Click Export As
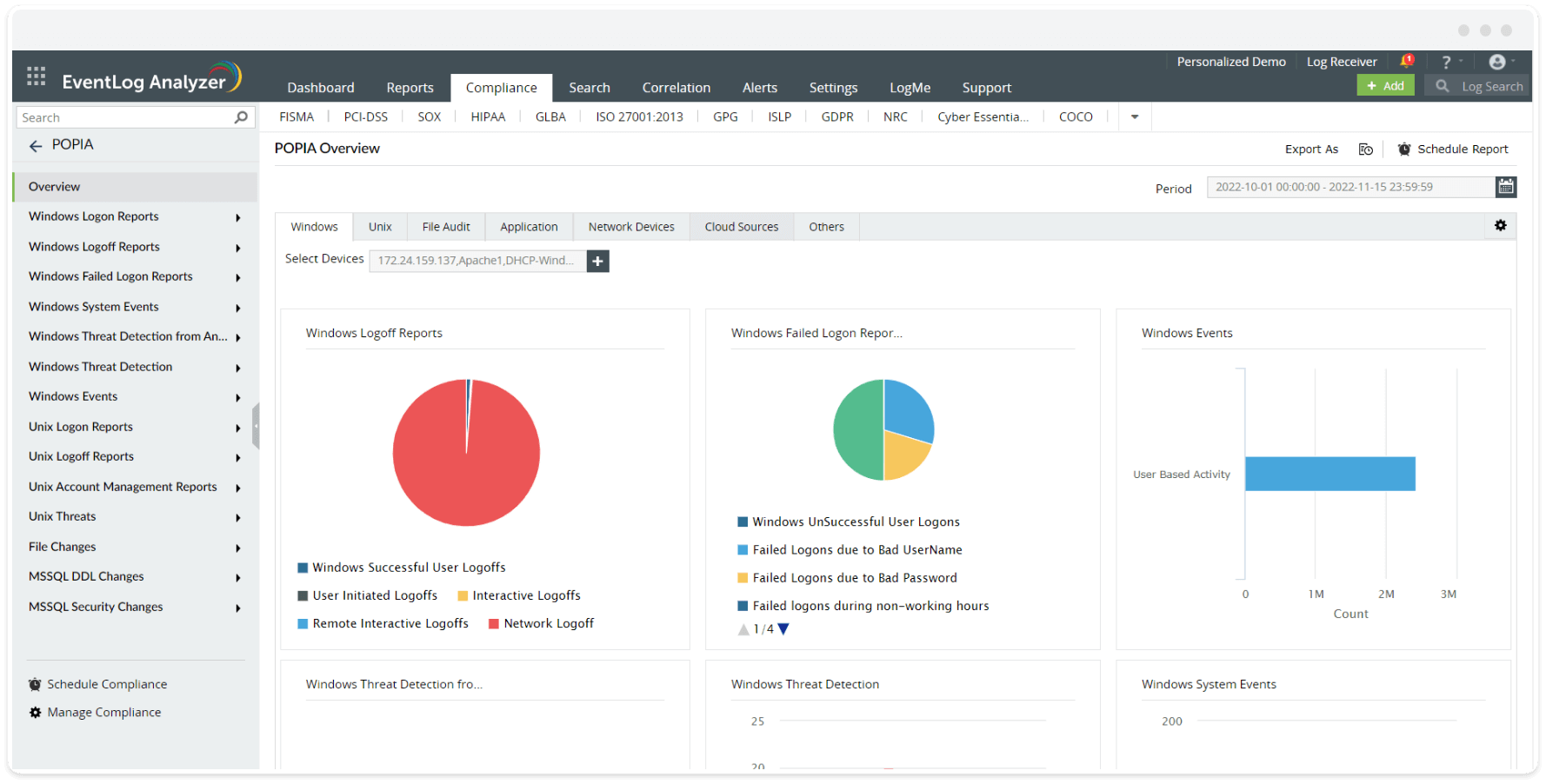Image resolution: width=1546 pixels, height=784 pixels. pyautogui.click(x=1311, y=149)
